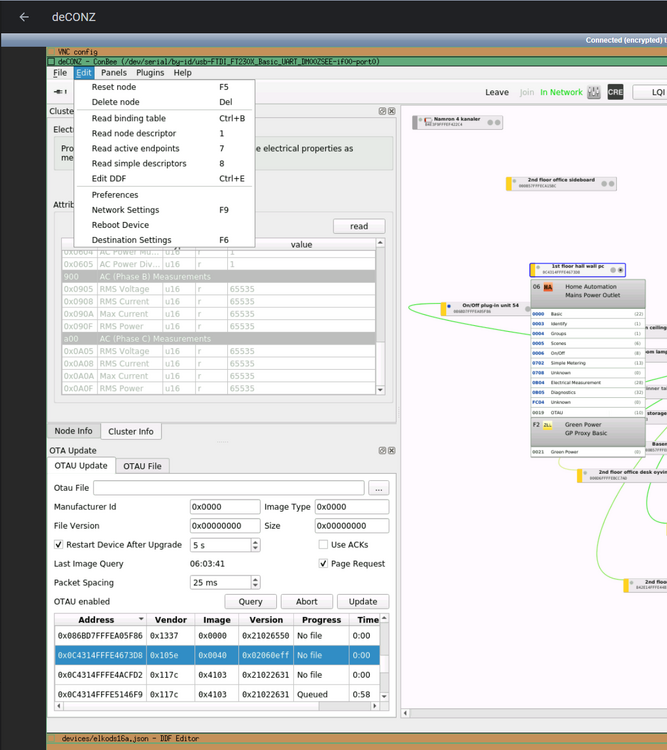The width and height of the screenshot is (667, 750).
Task: Switch to the OTAU File tab
Action: point(142,466)
